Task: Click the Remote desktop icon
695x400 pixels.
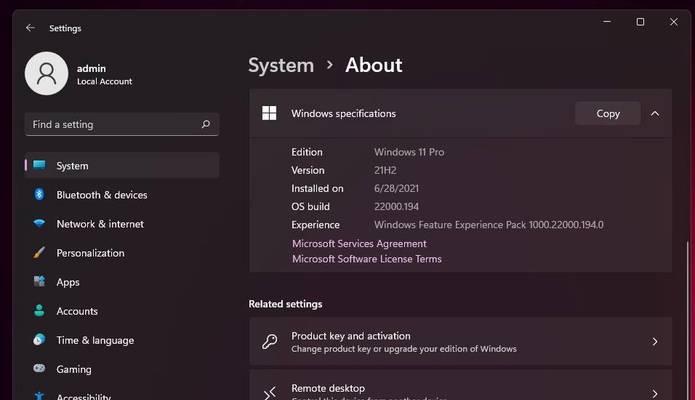Action: (x=269, y=393)
